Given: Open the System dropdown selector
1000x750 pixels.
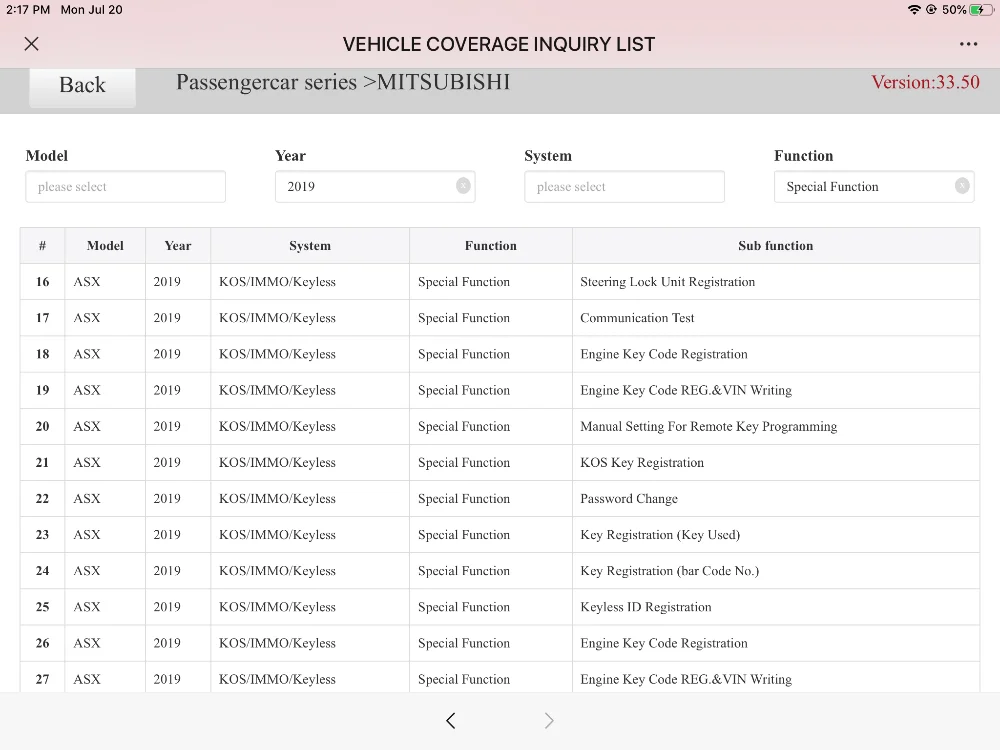Looking at the screenshot, I should pyautogui.click(x=624, y=186).
